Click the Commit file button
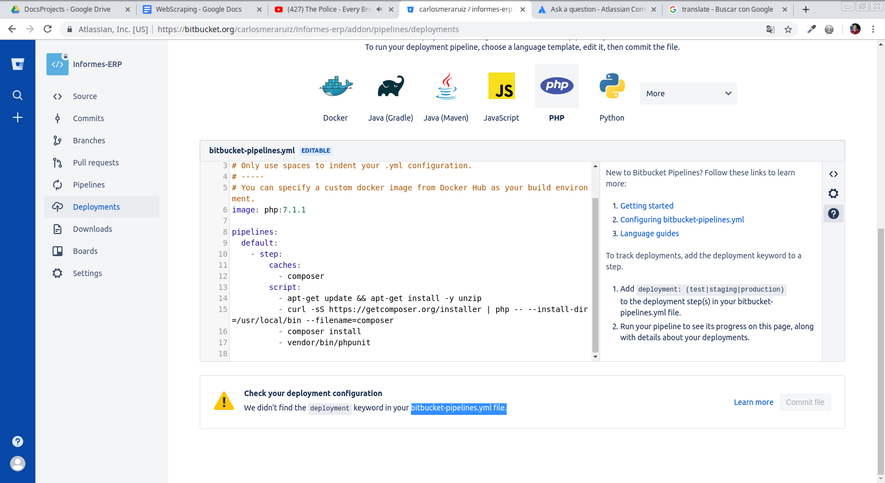 [x=805, y=402]
